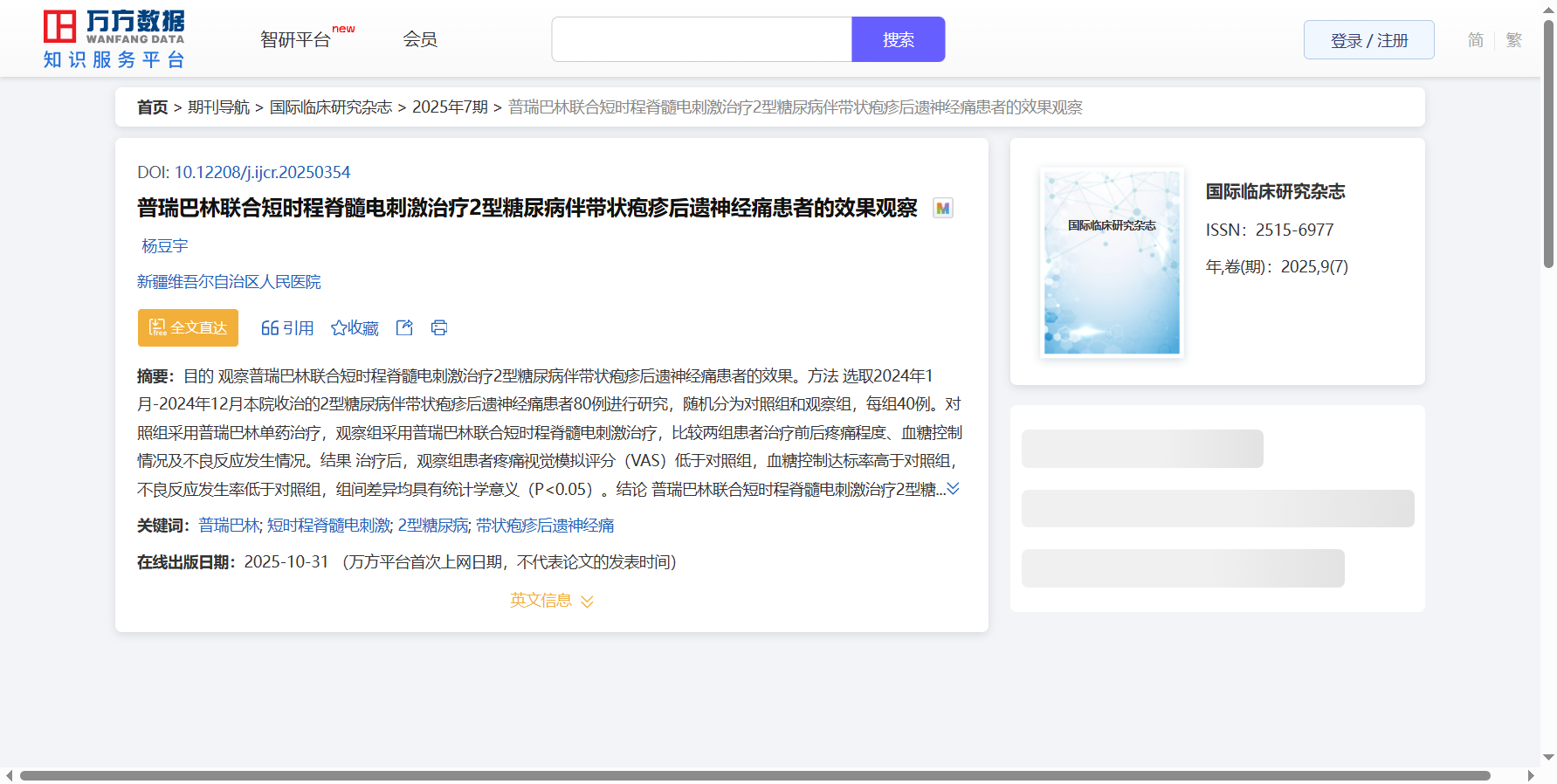This screenshot has width=1557, height=784.
Task: Switch to traditional Chinese 繁
Action: 1514,40
